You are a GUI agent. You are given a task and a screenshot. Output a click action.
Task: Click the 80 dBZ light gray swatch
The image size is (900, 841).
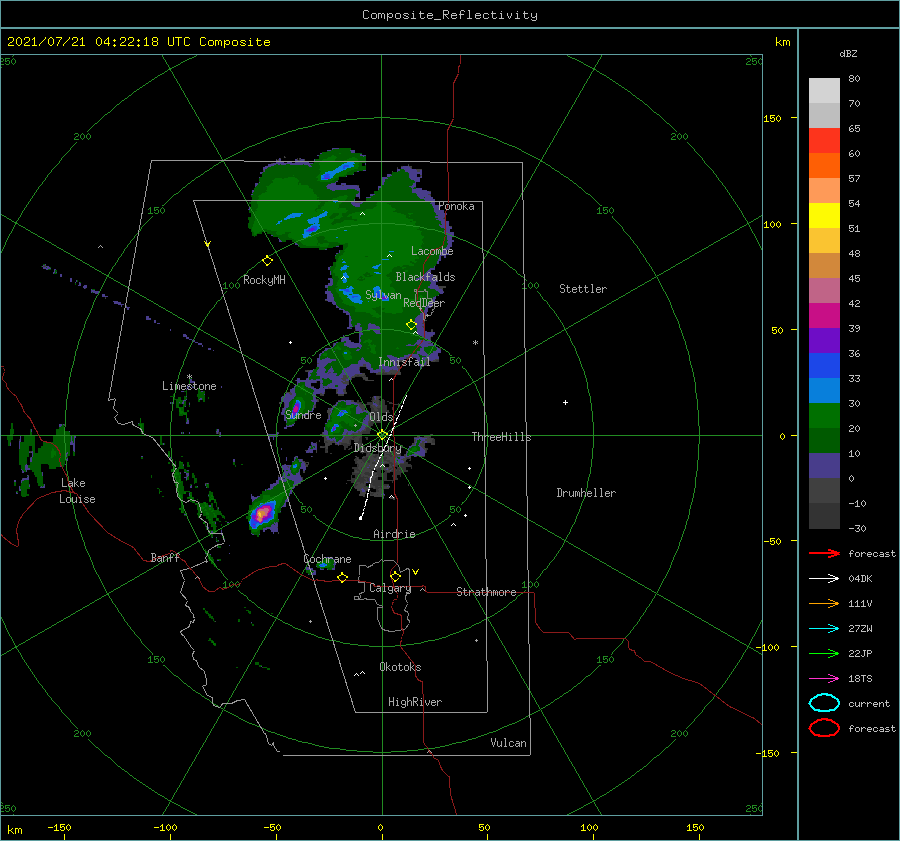(824, 91)
